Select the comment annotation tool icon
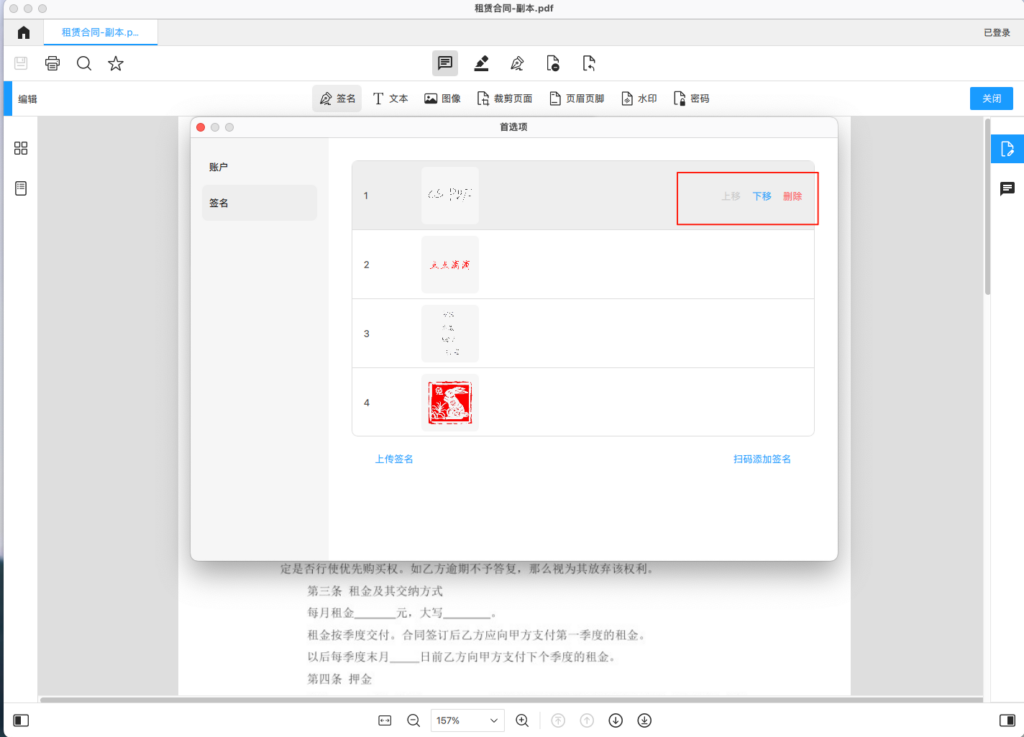1024x737 pixels. point(445,64)
